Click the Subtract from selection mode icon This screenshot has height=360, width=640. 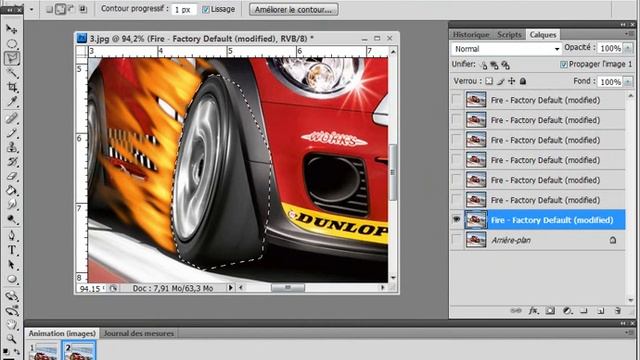pyautogui.click(x=71, y=9)
